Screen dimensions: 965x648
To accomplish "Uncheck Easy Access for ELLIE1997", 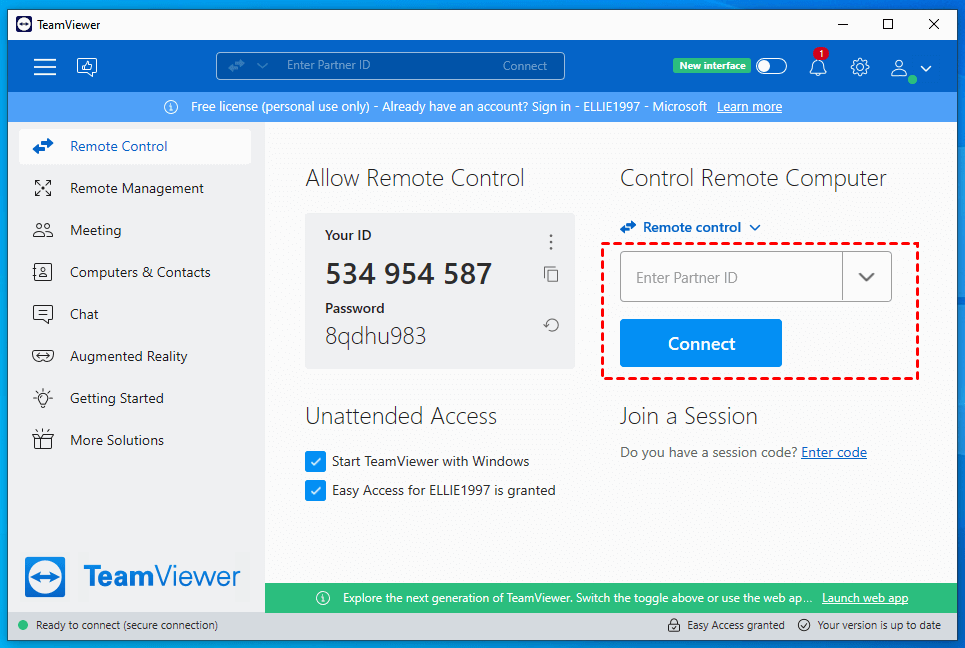I will 316,490.
